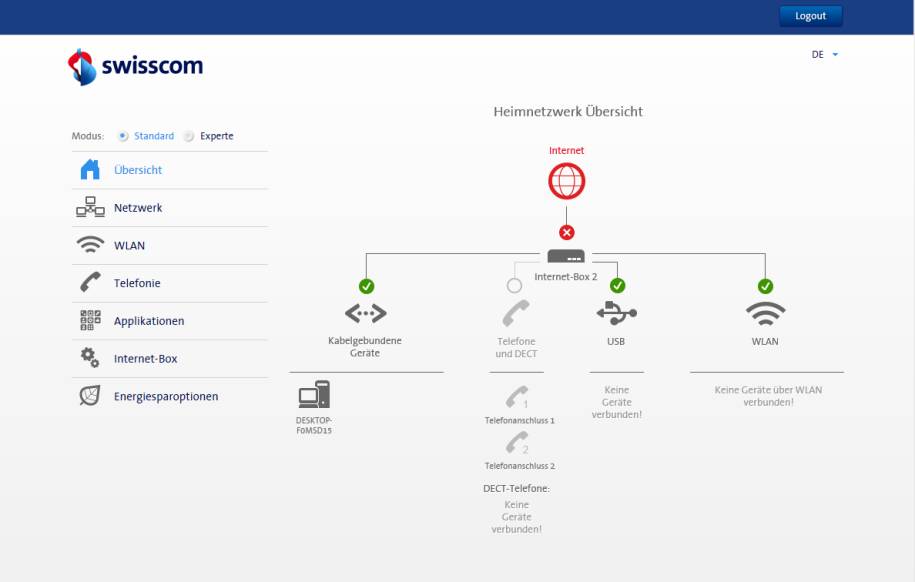Image resolution: width=915 pixels, height=582 pixels.
Task: Open the WLAN menu item in sidebar
Action: 170,245
